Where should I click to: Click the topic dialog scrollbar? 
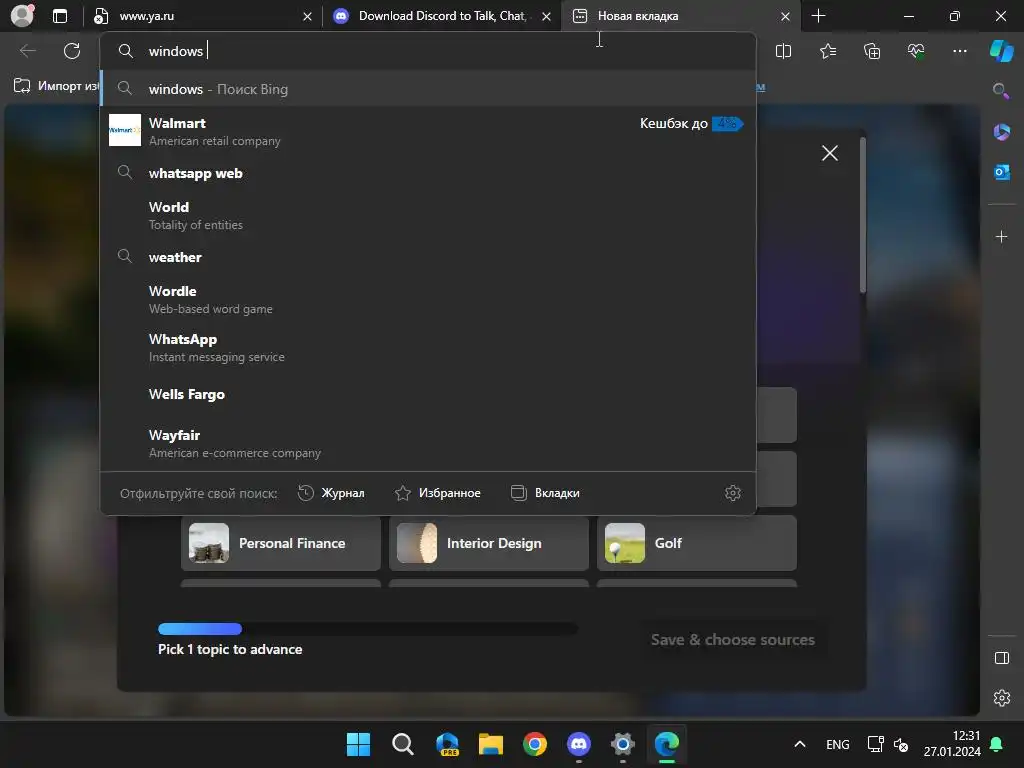point(863,216)
